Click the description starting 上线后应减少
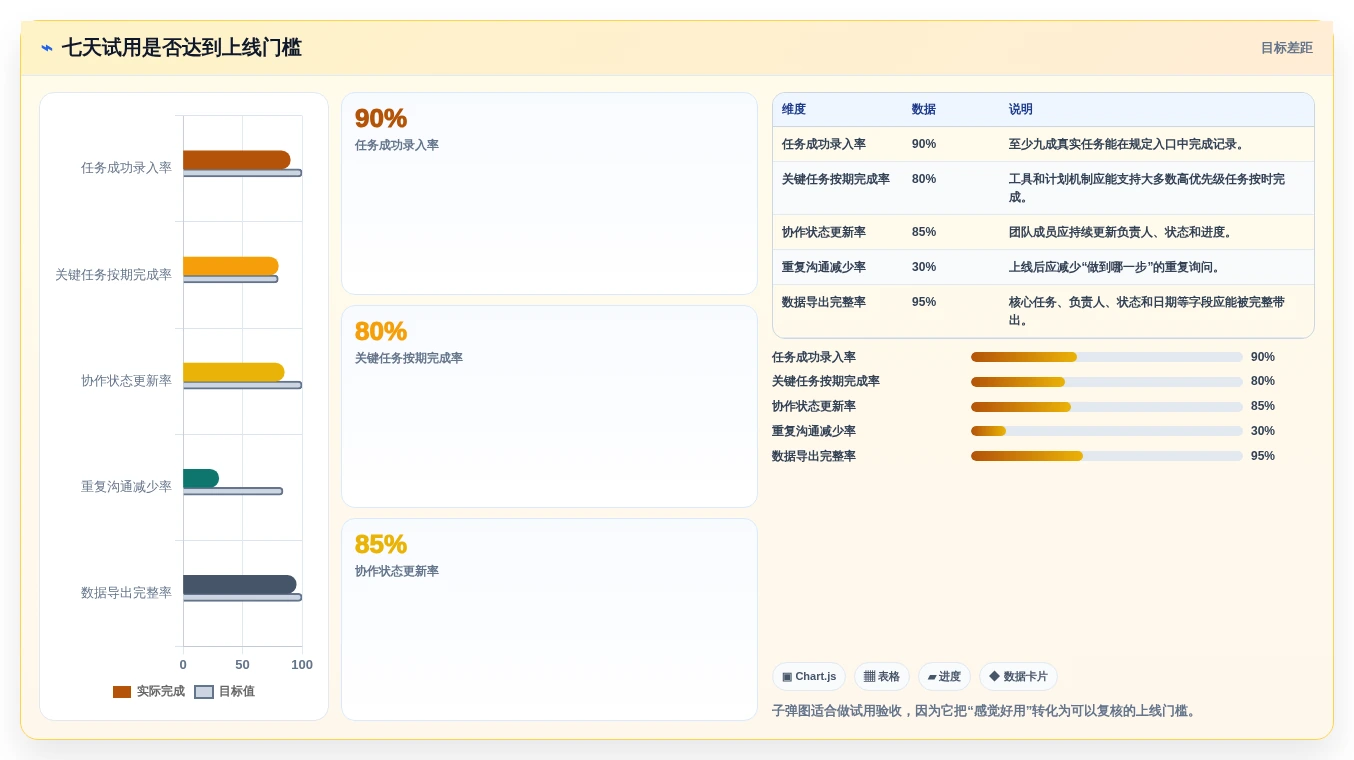Screen dimensions: 1354x760 (x=1117, y=267)
